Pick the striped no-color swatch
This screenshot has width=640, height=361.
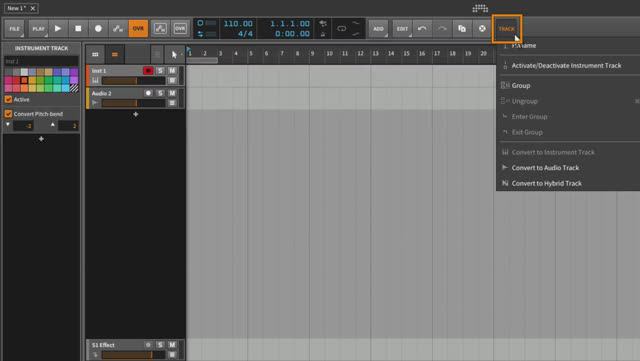coord(74,88)
